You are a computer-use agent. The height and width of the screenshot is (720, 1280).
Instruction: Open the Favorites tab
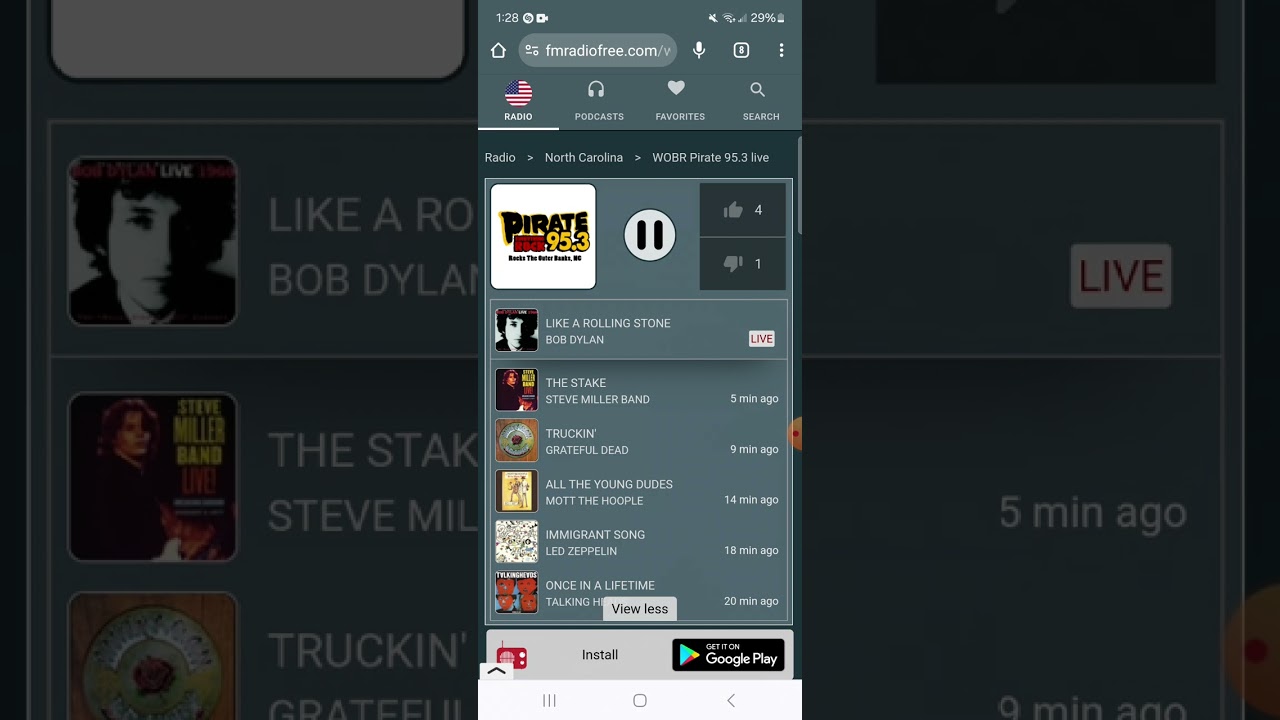click(x=680, y=102)
